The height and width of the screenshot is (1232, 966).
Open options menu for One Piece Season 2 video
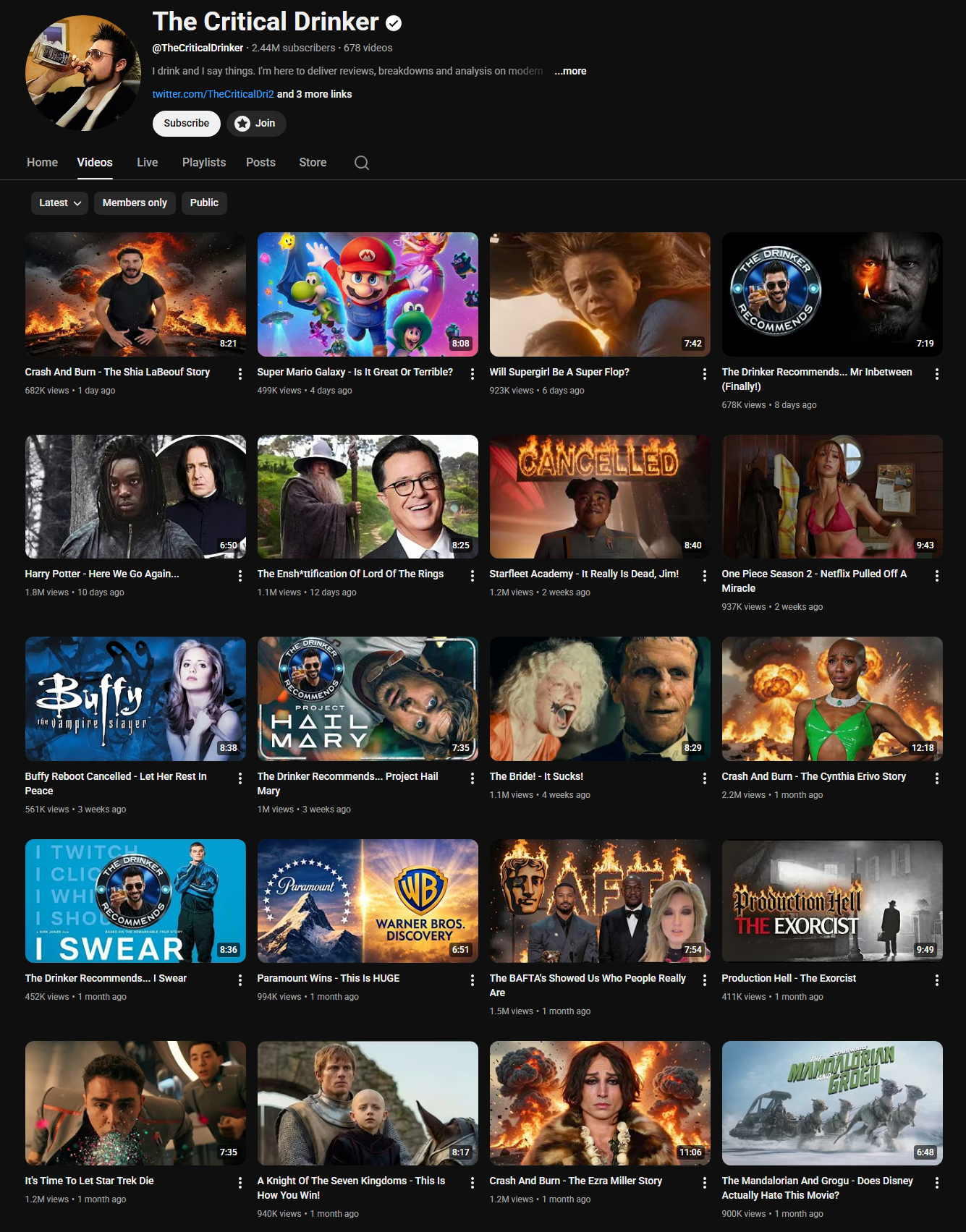(937, 575)
